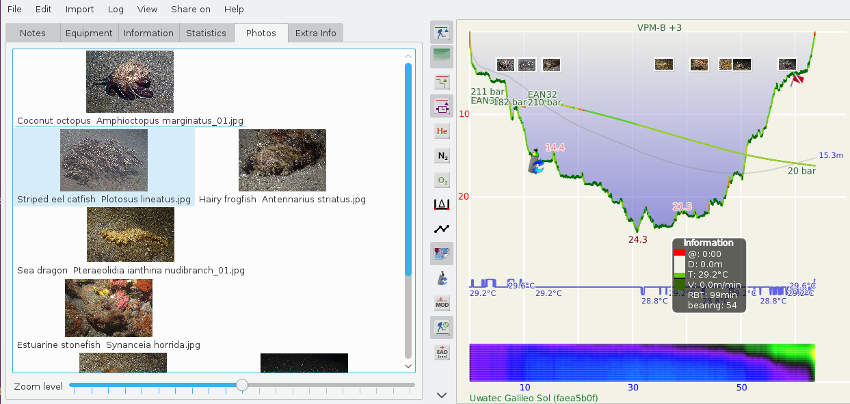The height and width of the screenshot is (404, 850).
Task: Click the red dive flag marker on profile
Action: pyautogui.click(x=798, y=78)
